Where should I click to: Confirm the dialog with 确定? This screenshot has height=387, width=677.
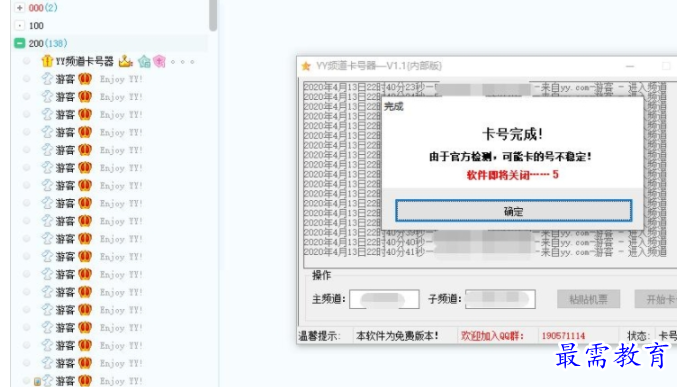pos(513,211)
